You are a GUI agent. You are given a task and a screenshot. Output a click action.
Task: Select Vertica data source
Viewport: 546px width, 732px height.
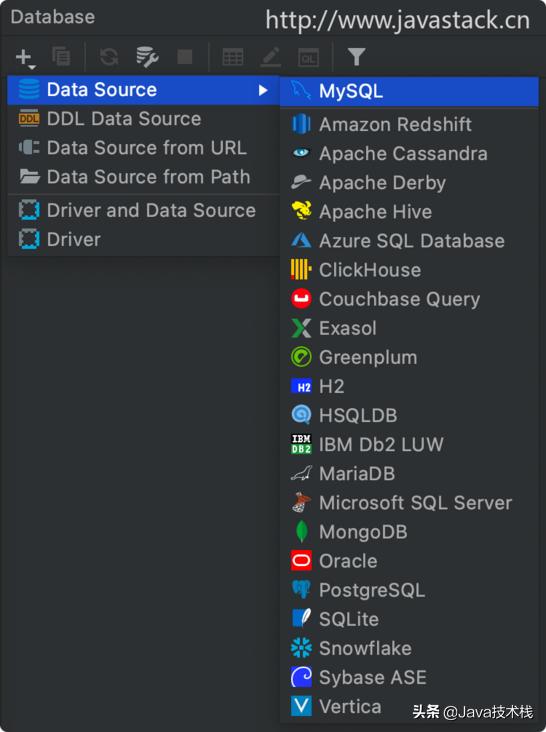(409, 706)
